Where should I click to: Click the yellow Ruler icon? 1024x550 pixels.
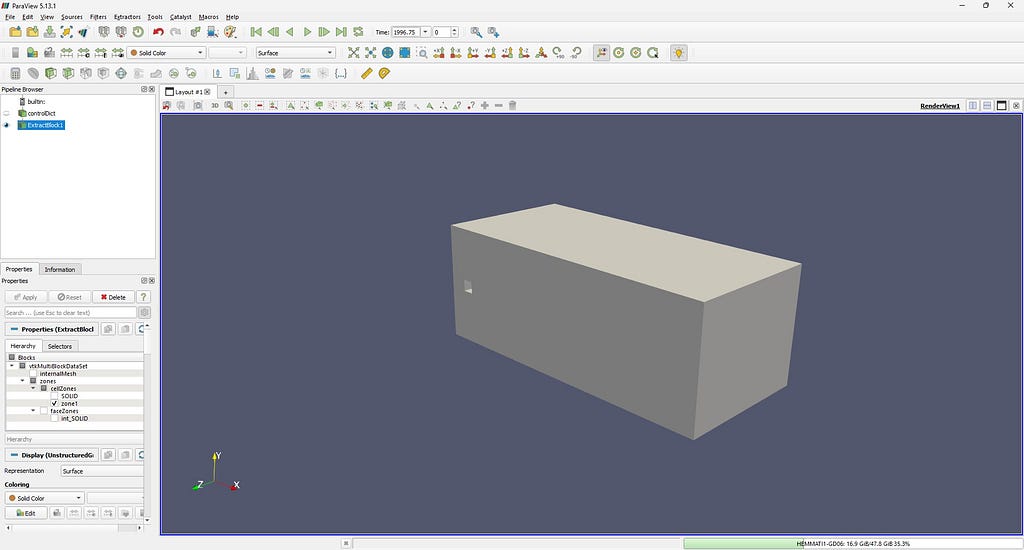pyautogui.click(x=366, y=73)
